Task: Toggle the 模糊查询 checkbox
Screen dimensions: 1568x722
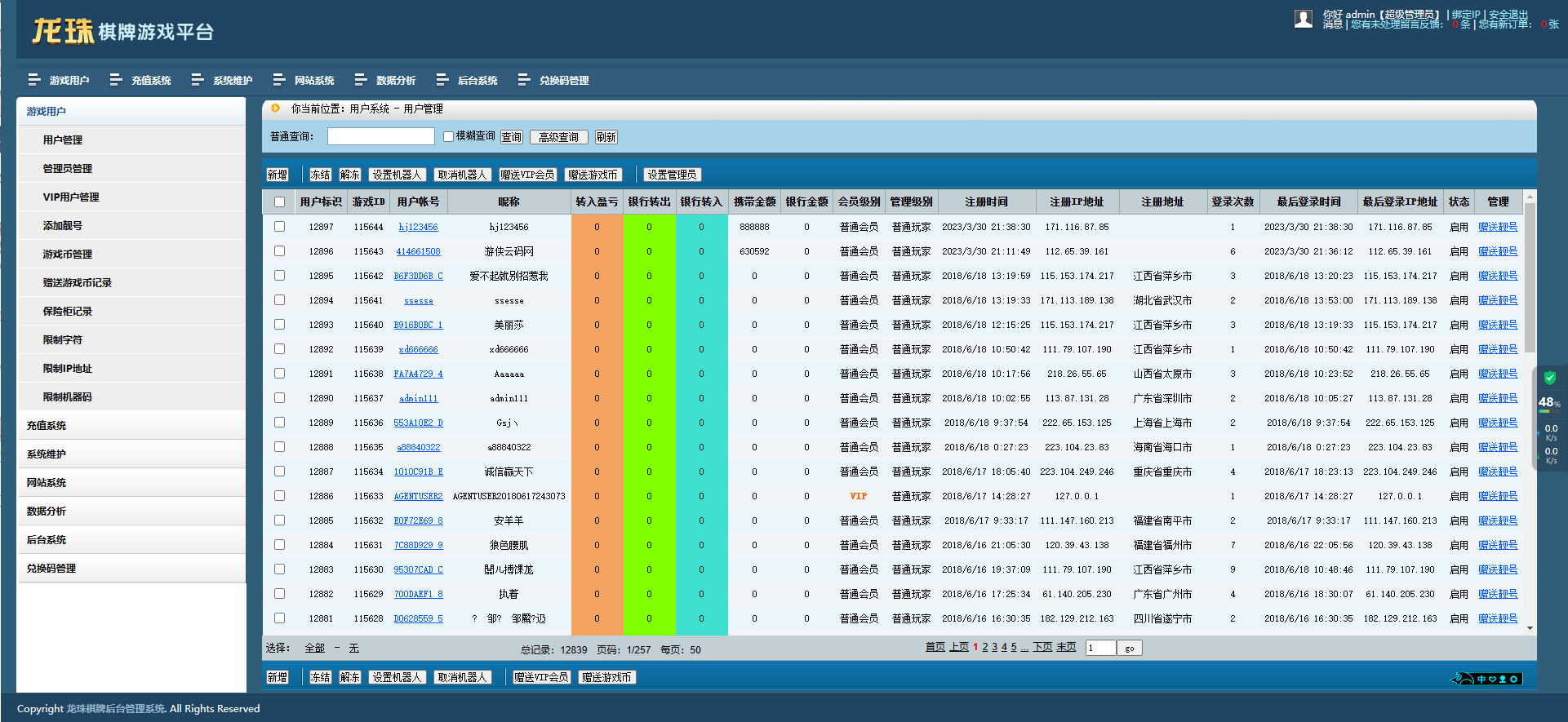Action: coord(448,136)
